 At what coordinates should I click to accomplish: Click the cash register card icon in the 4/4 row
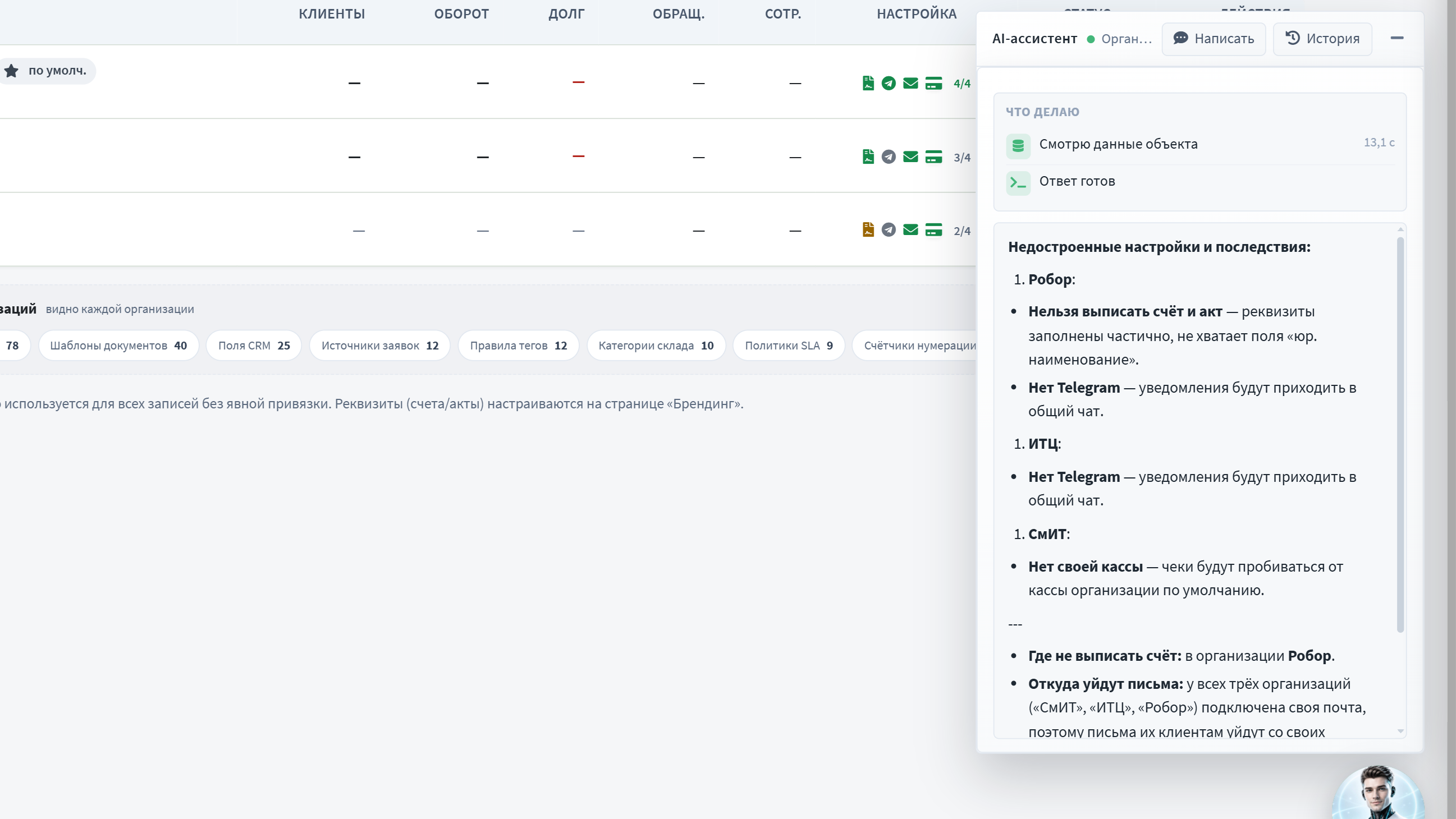point(934,83)
